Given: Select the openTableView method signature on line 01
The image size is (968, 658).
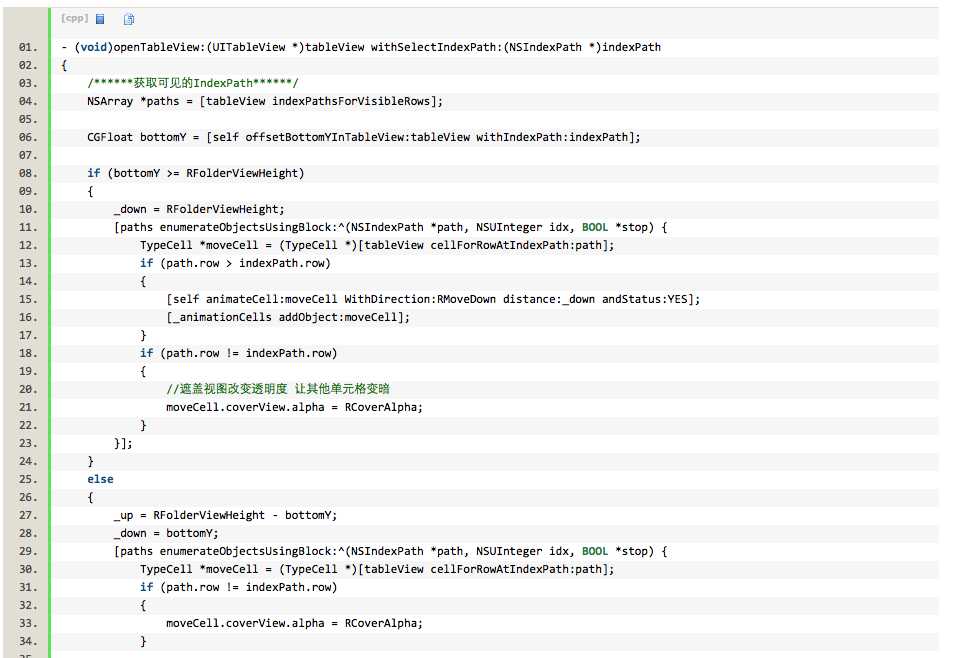Looking at the screenshot, I should (361, 47).
